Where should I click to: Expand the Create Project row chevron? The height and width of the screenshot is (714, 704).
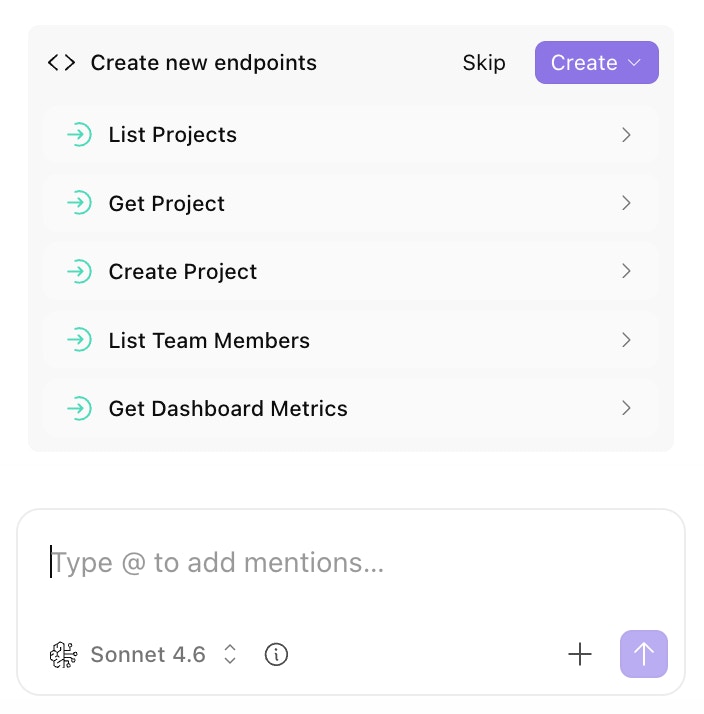point(626,271)
